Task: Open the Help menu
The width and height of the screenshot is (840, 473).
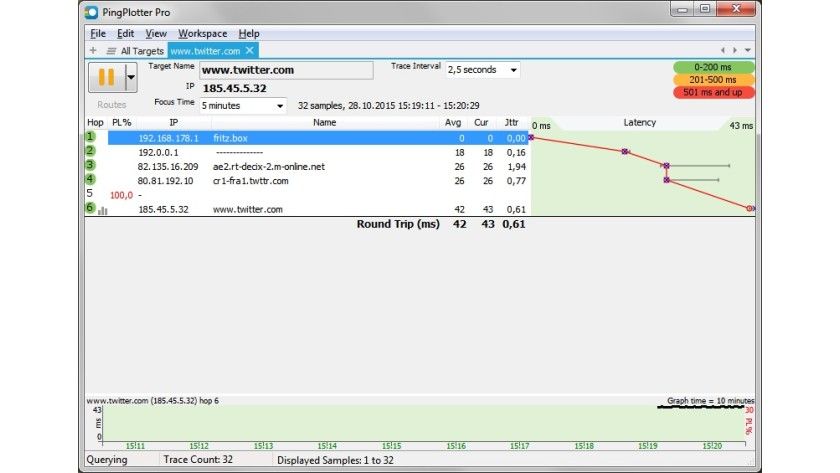Action: (x=249, y=33)
